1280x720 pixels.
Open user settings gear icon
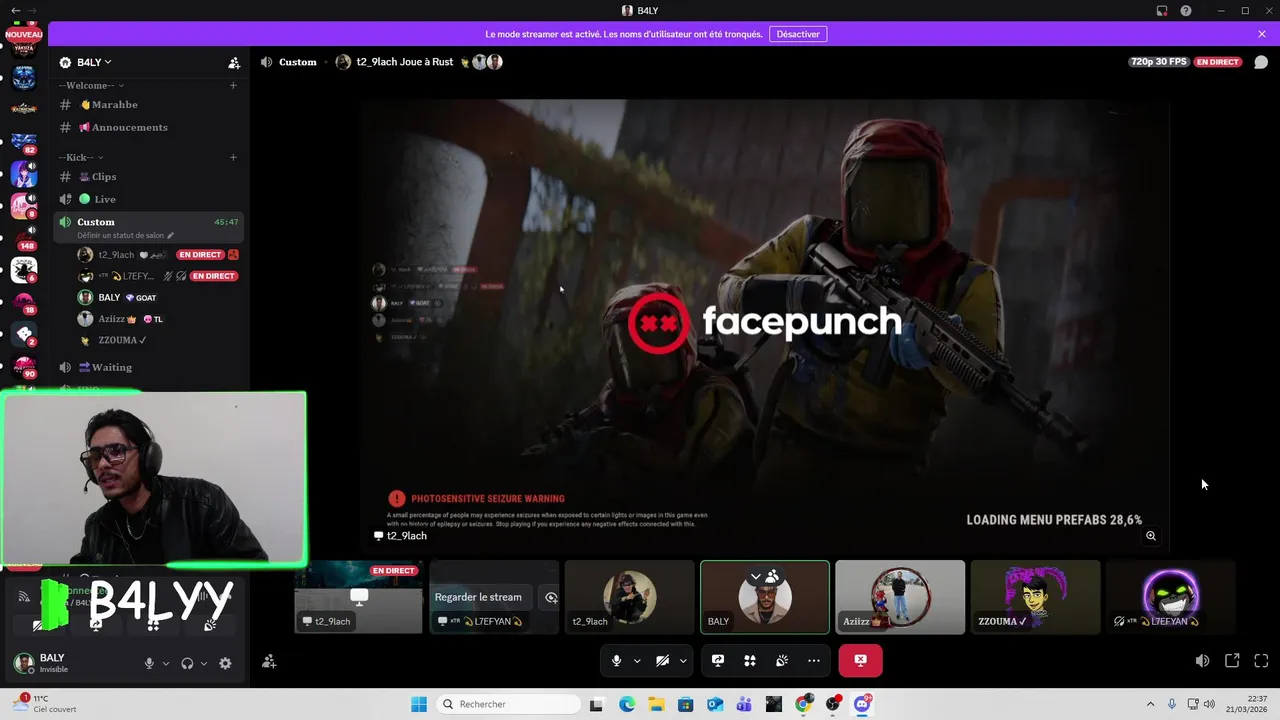click(x=225, y=663)
